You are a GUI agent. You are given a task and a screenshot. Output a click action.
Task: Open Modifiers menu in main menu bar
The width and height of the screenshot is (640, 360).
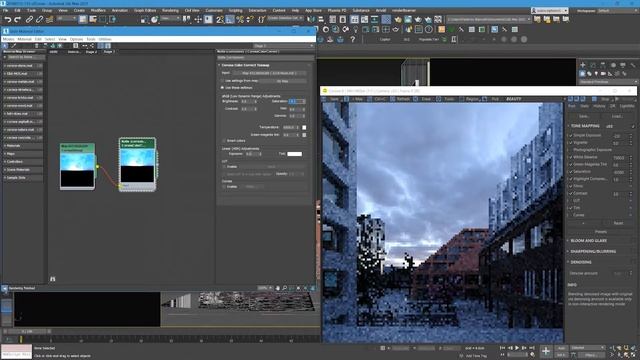point(98,10)
